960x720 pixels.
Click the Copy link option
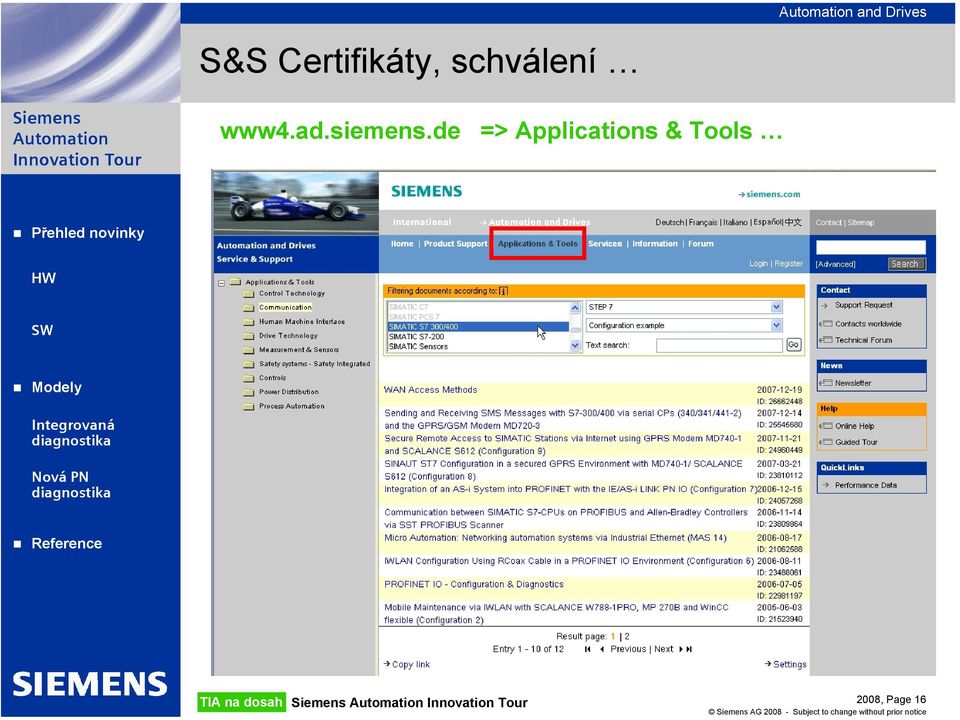point(410,664)
